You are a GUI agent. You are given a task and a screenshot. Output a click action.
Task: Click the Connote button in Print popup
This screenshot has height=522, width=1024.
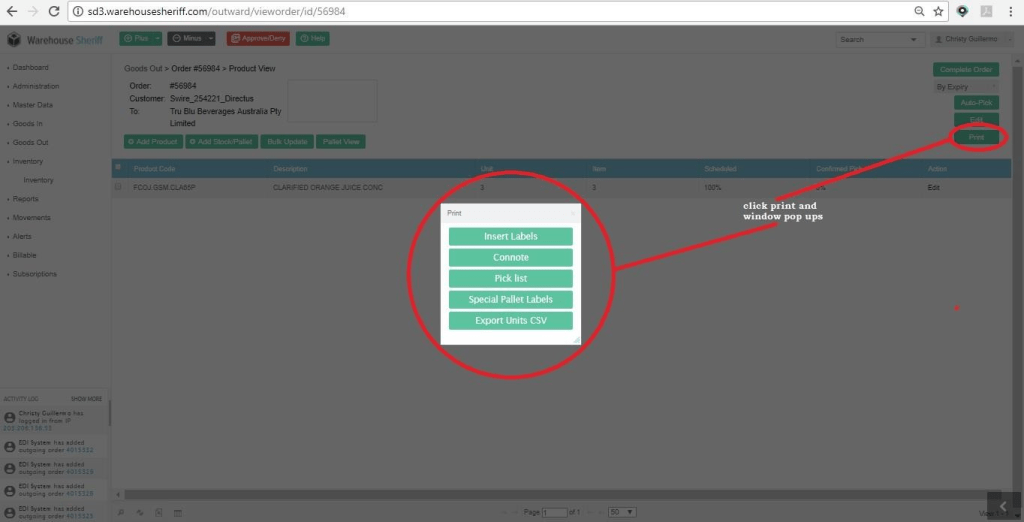click(x=510, y=258)
